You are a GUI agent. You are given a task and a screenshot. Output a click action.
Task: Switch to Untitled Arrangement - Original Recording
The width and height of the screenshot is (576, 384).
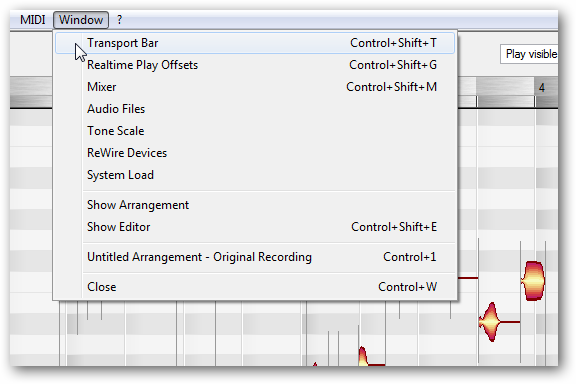[255, 257]
